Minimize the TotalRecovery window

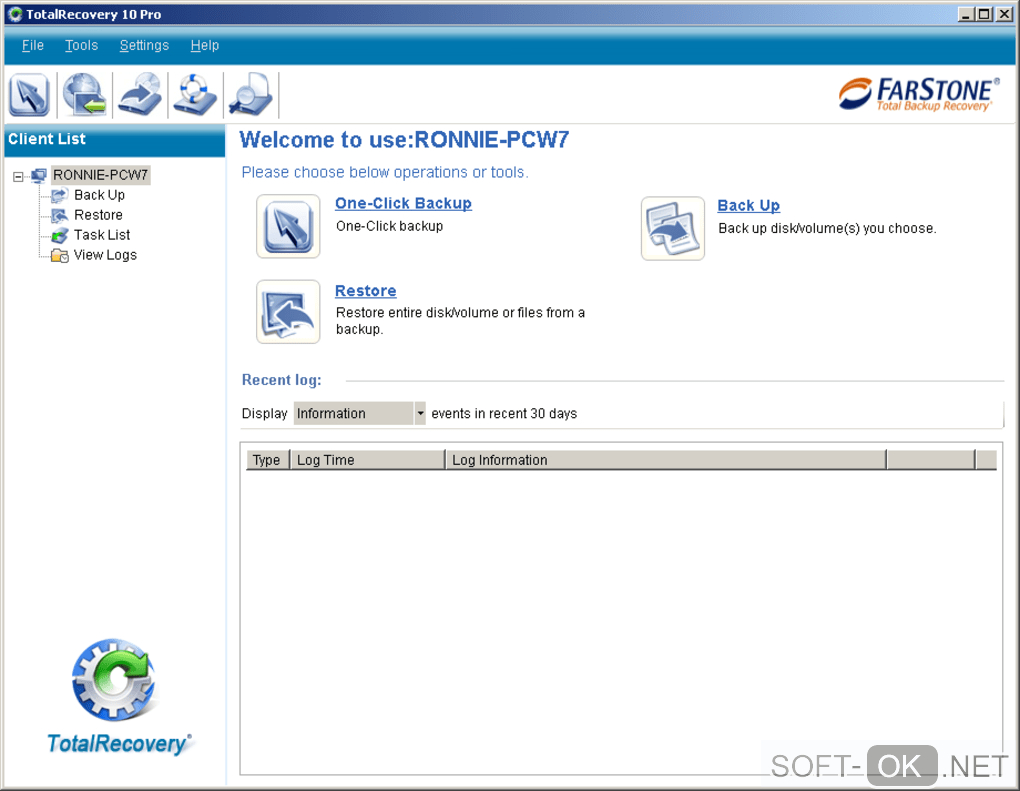(x=966, y=14)
